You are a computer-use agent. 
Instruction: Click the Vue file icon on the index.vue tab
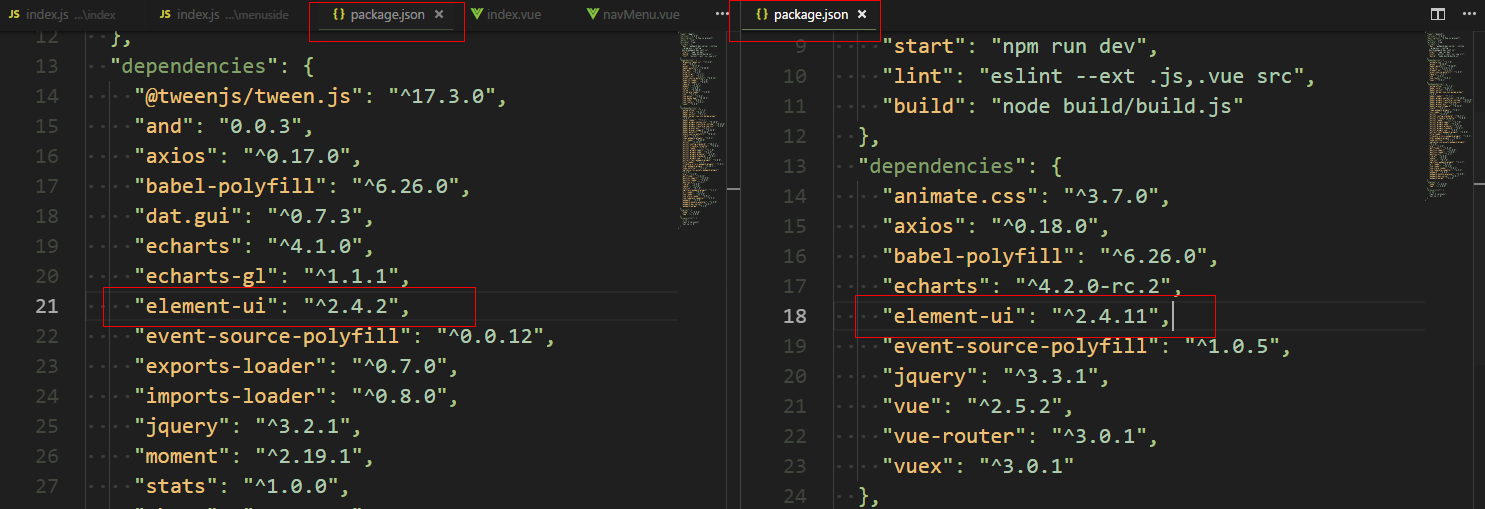pyautogui.click(x=476, y=15)
